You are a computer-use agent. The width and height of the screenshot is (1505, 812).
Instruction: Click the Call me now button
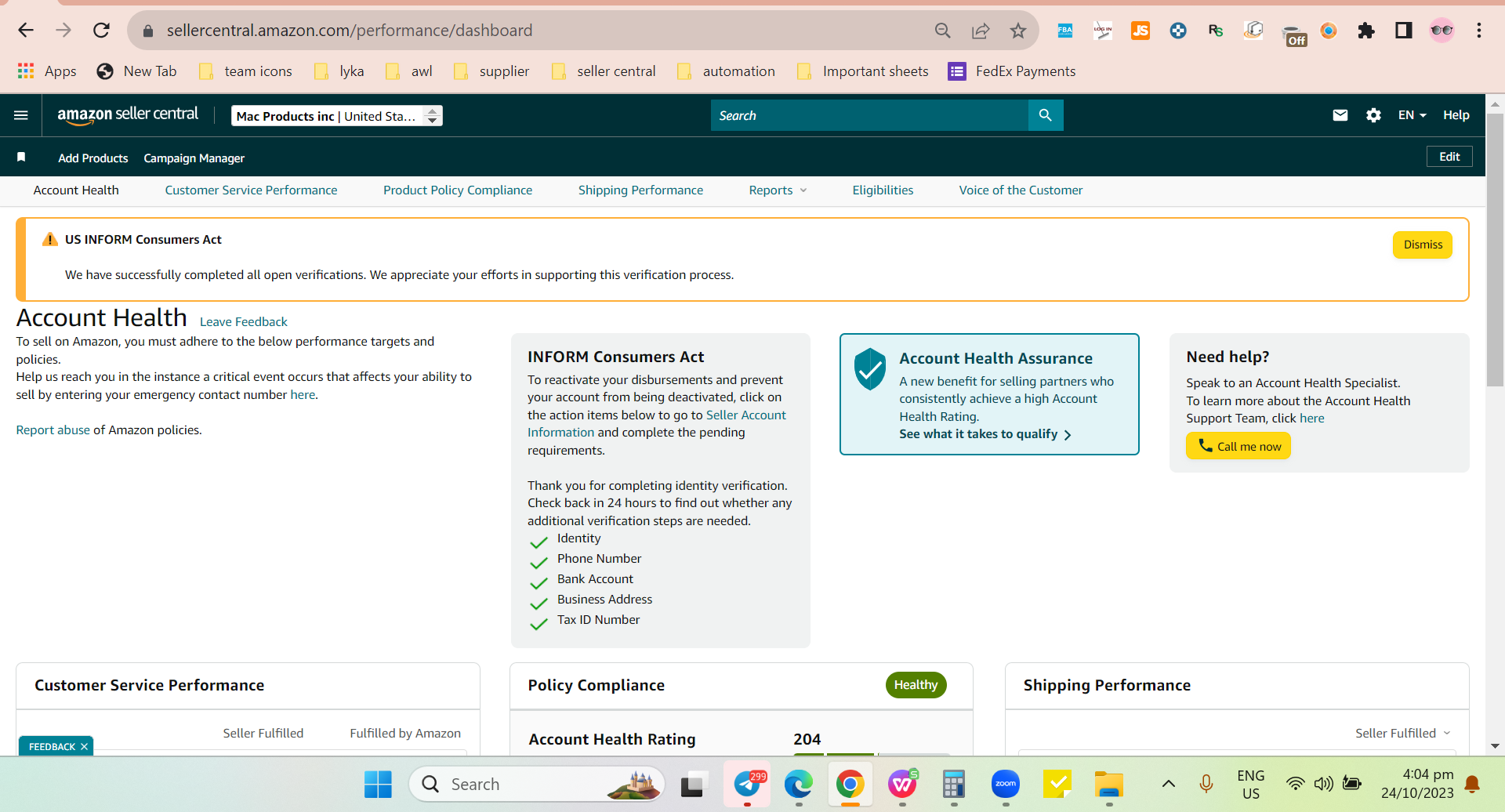tap(1238, 446)
